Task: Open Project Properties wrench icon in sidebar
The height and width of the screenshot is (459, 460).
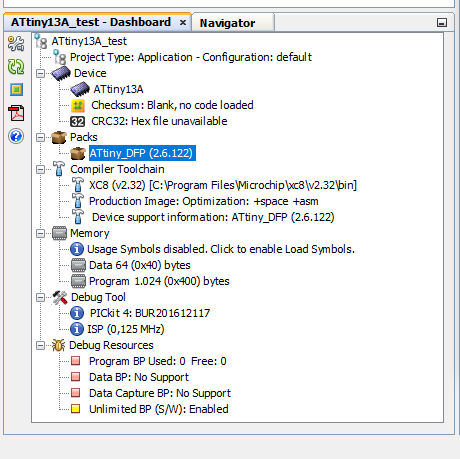Action: pos(16,44)
